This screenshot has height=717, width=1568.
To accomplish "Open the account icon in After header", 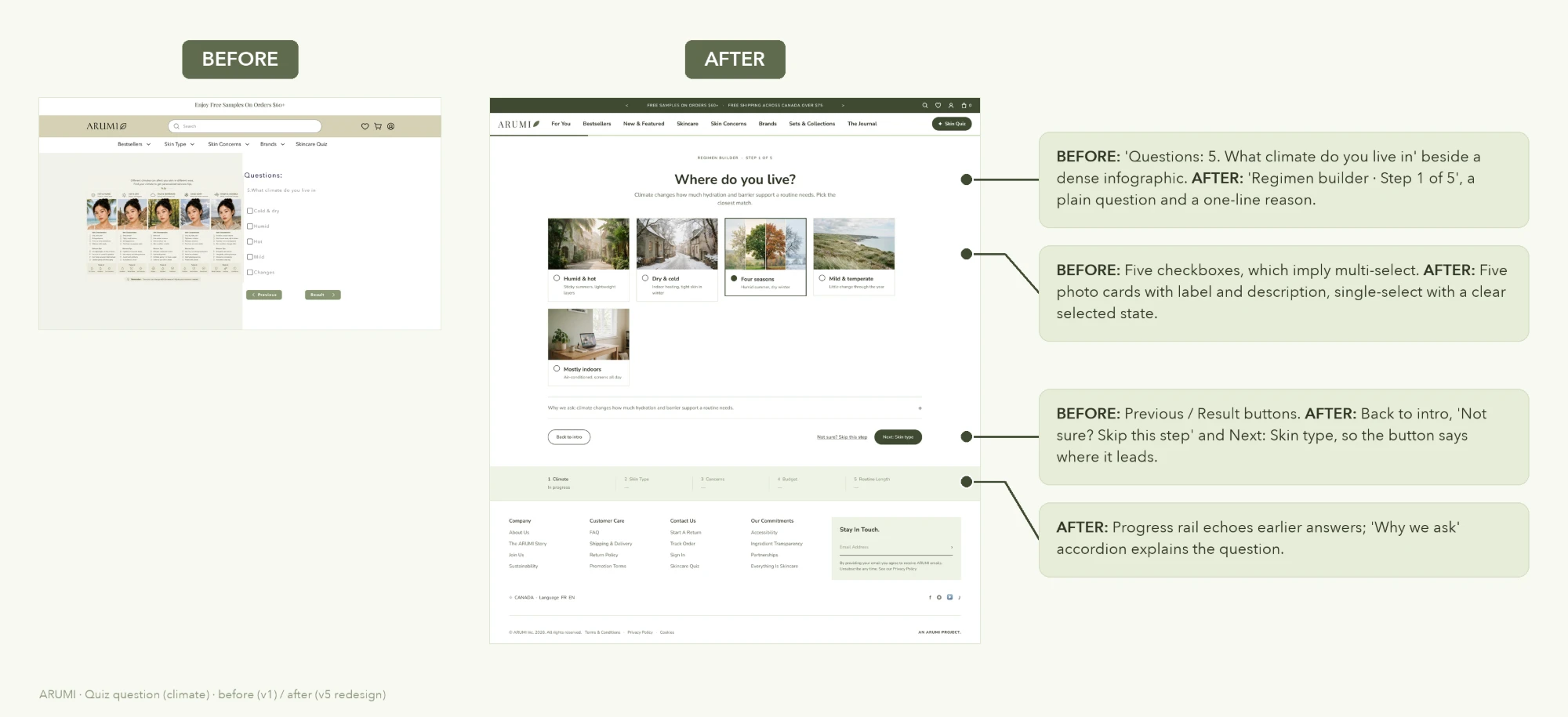I will (951, 105).
